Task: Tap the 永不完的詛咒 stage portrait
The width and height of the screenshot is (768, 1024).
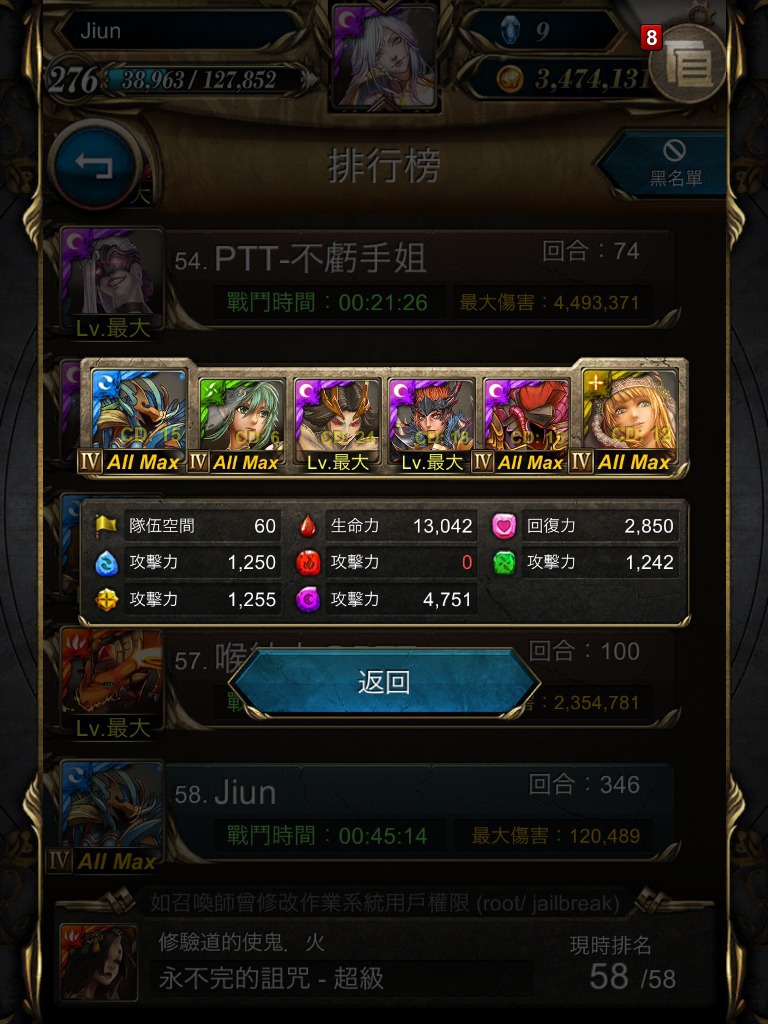Action: [99, 961]
